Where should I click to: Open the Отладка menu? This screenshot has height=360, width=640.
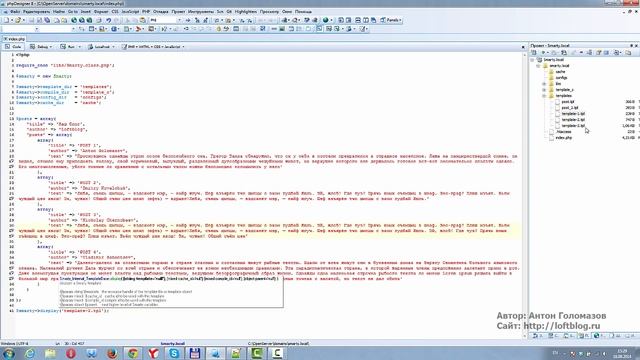tap(161, 12)
